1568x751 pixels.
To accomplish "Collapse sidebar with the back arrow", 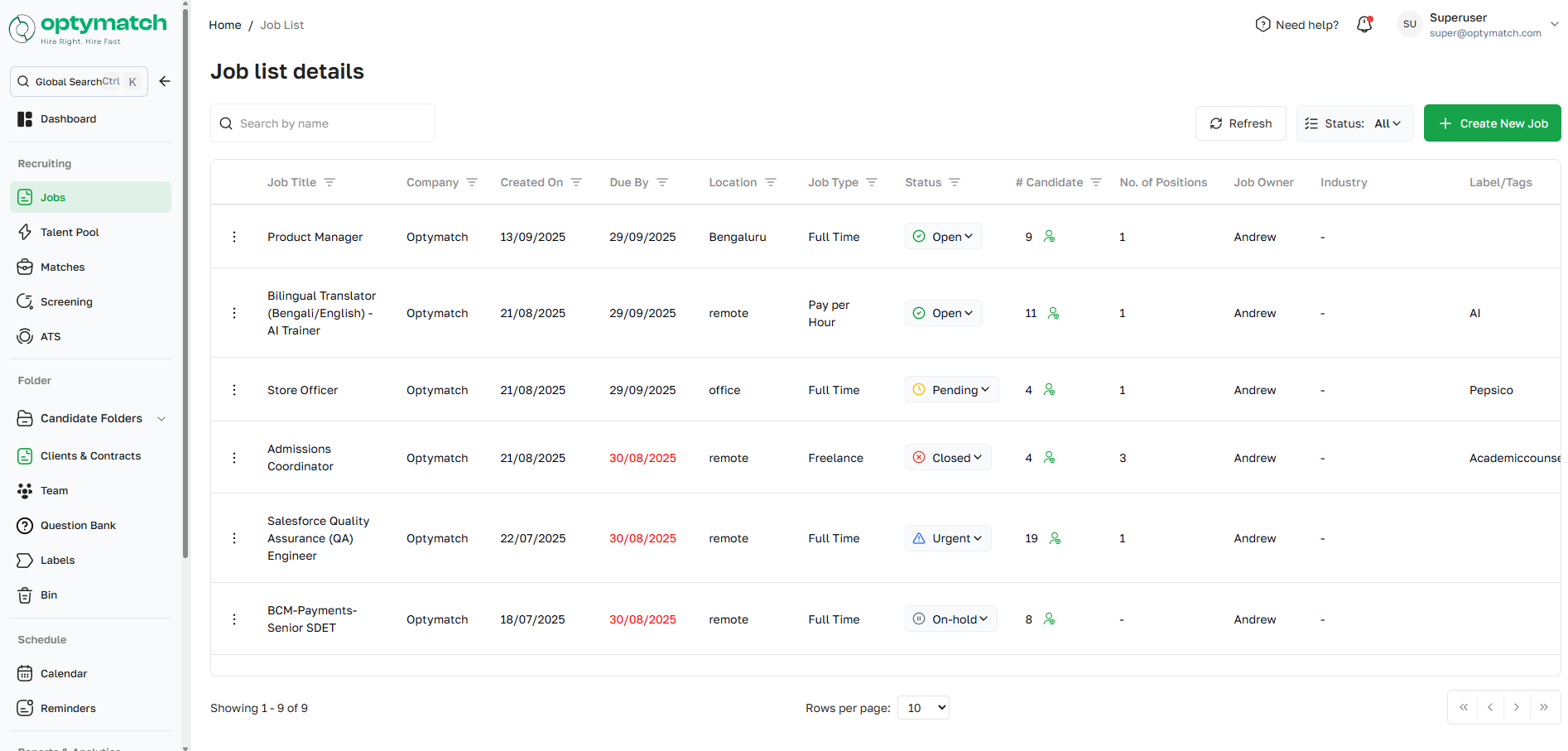I will [x=165, y=81].
